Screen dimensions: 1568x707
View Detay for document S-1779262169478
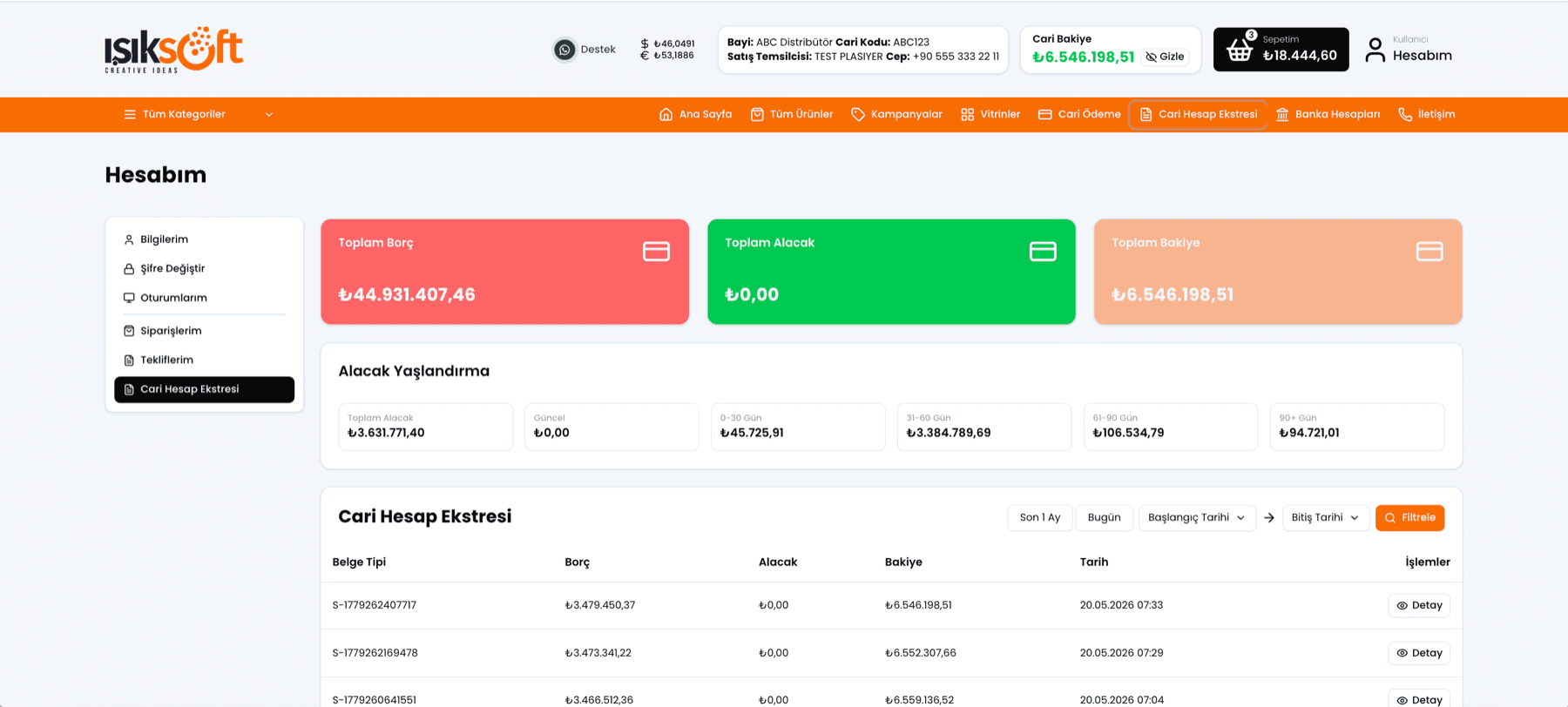coord(1419,653)
